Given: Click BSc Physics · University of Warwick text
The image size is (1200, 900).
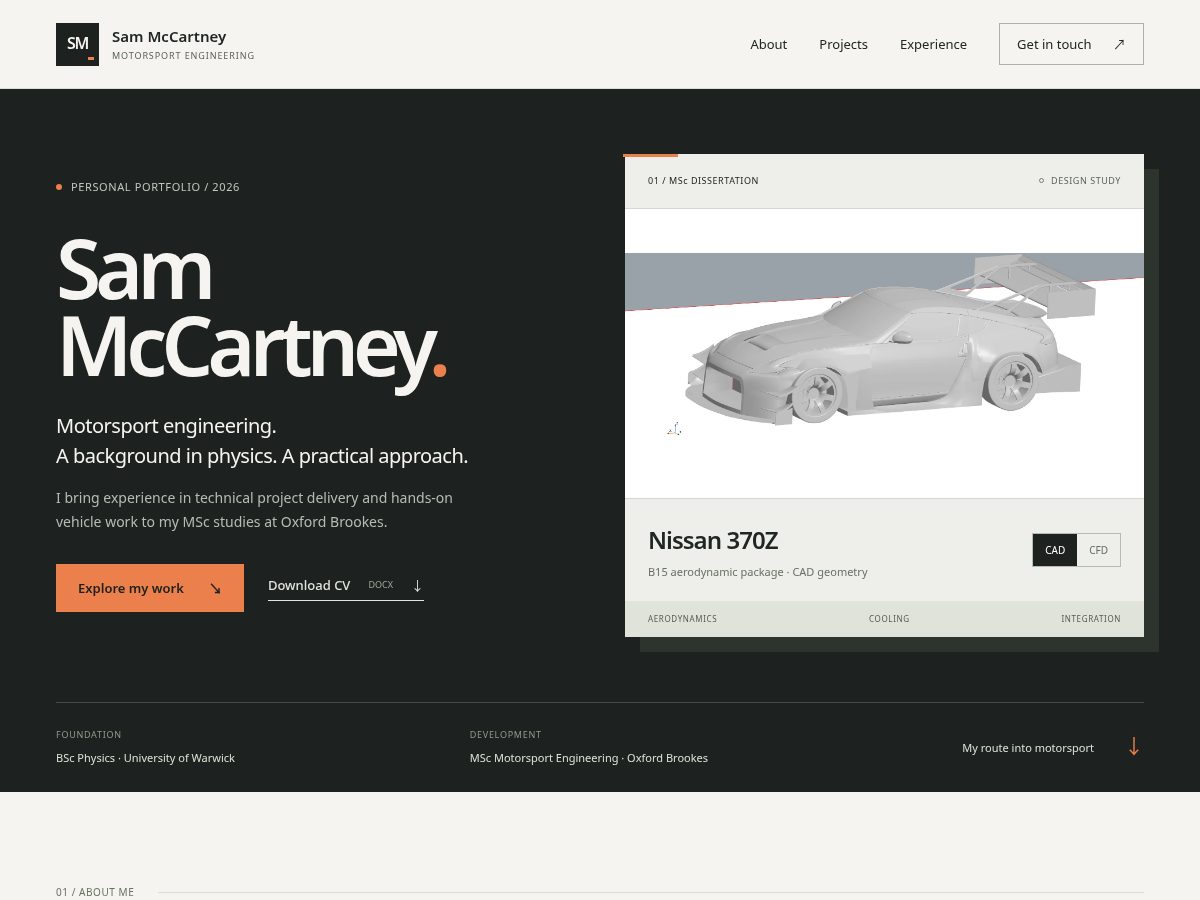Looking at the screenshot, I should (x=145, y=758).
